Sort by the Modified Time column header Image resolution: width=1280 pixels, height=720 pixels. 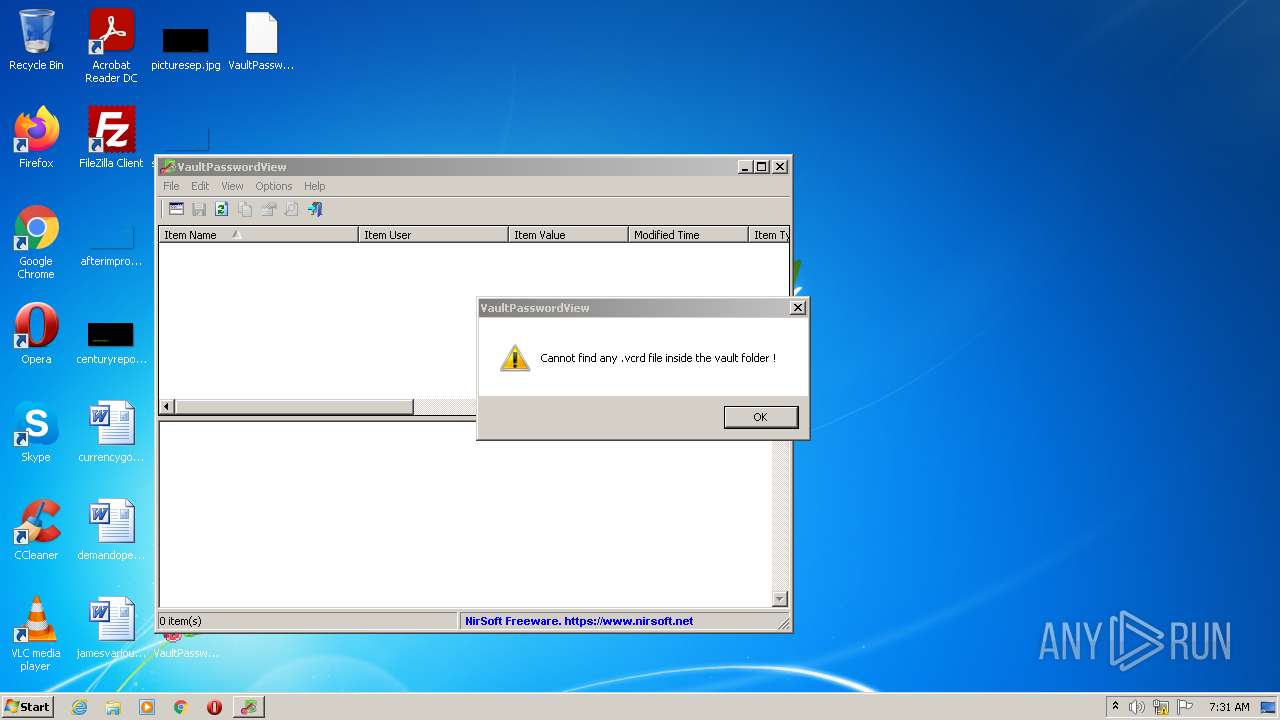(688, 235)
